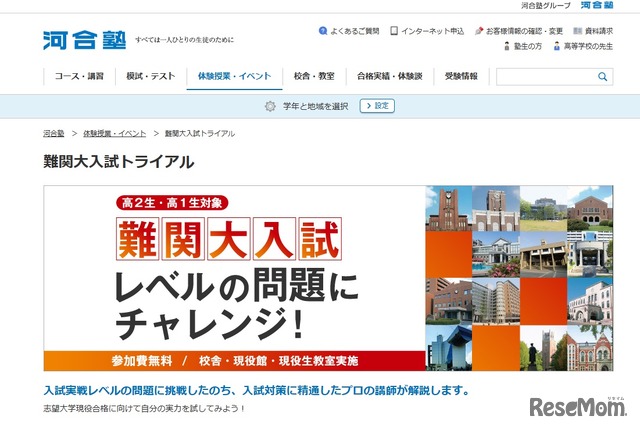This screenshot has height=430, width=640.
Task: Open the 高等学校の先生 link
Action: pos(588,47)
